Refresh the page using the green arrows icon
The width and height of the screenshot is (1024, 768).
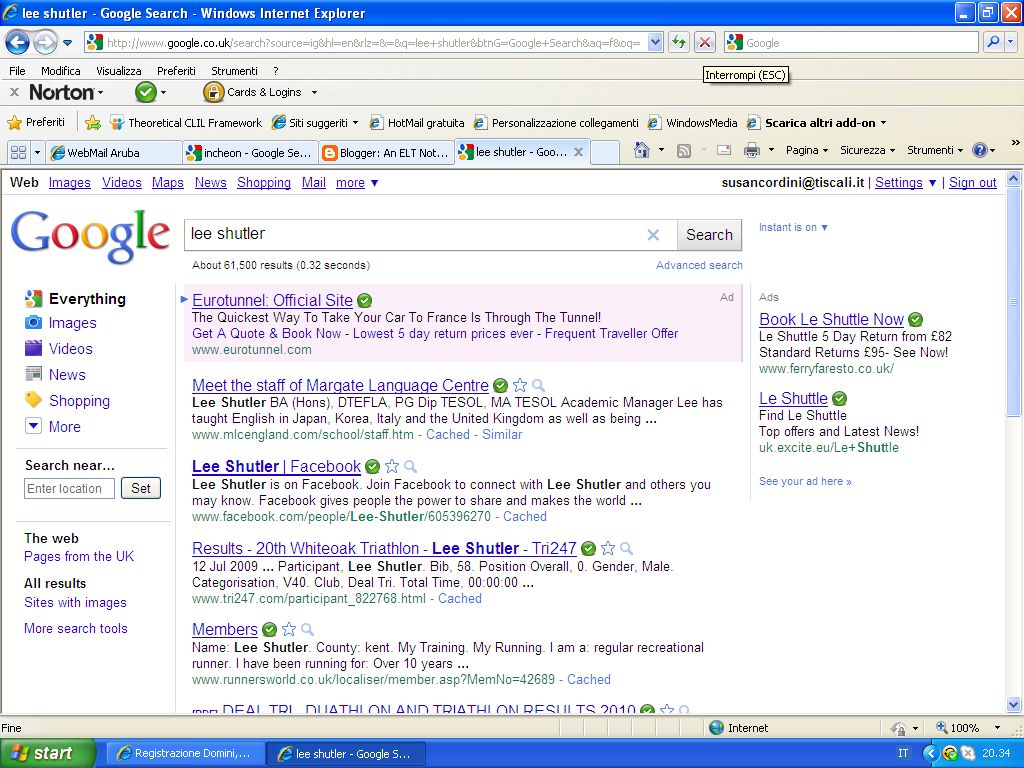[x=679, y=42]
